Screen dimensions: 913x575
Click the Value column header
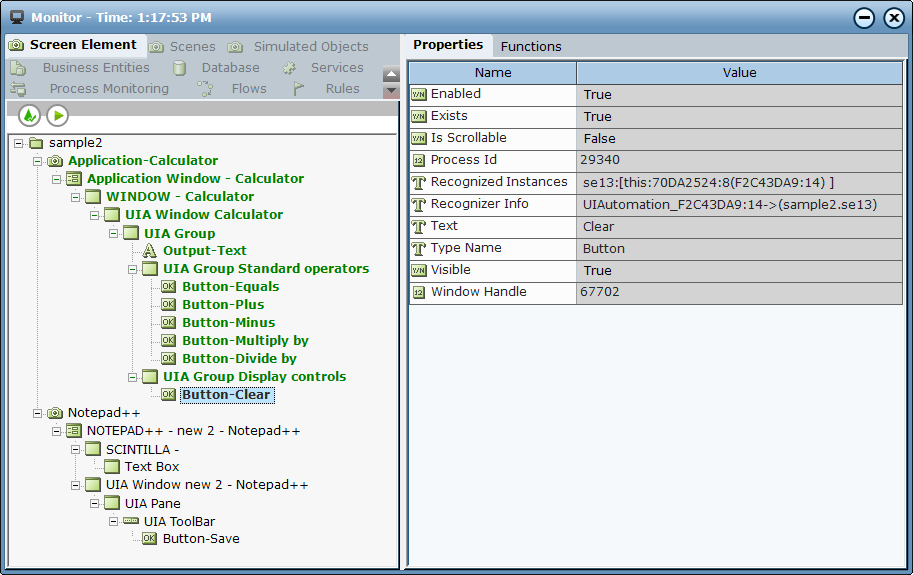(x=739, y=73)
